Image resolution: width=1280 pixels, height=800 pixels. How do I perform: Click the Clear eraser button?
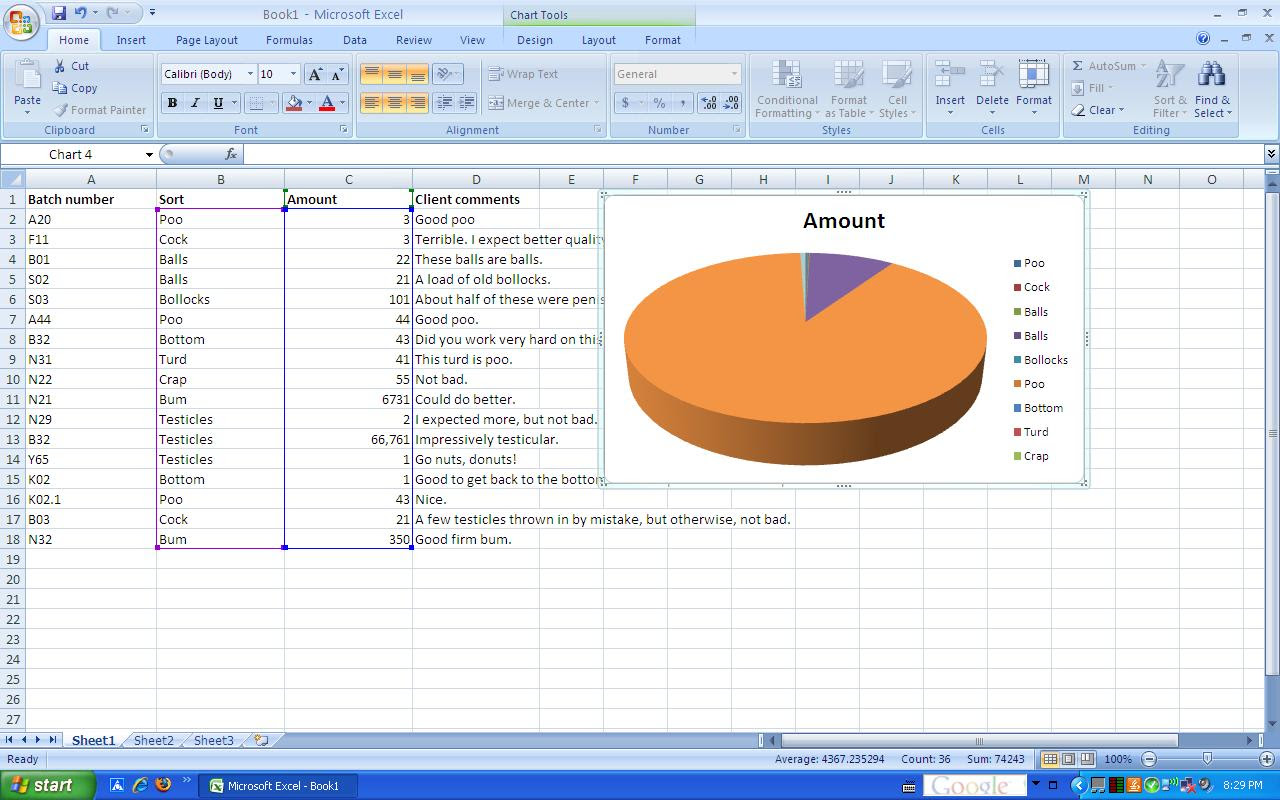[x=1097, y=110]
